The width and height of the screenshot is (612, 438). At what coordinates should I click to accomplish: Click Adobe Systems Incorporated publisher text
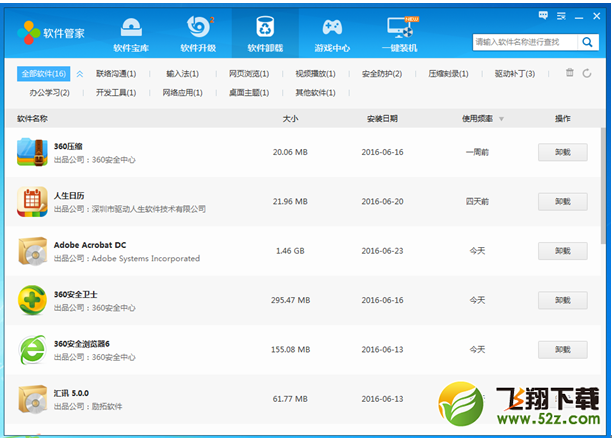point(146,258)
